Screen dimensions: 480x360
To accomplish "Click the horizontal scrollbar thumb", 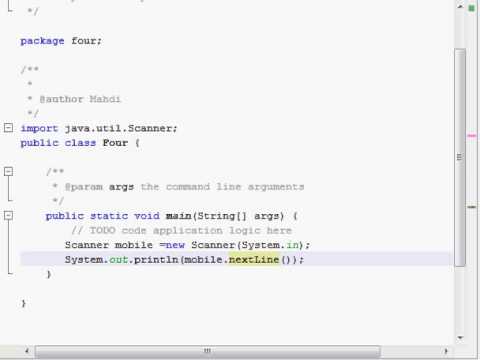I will (207, 351).
